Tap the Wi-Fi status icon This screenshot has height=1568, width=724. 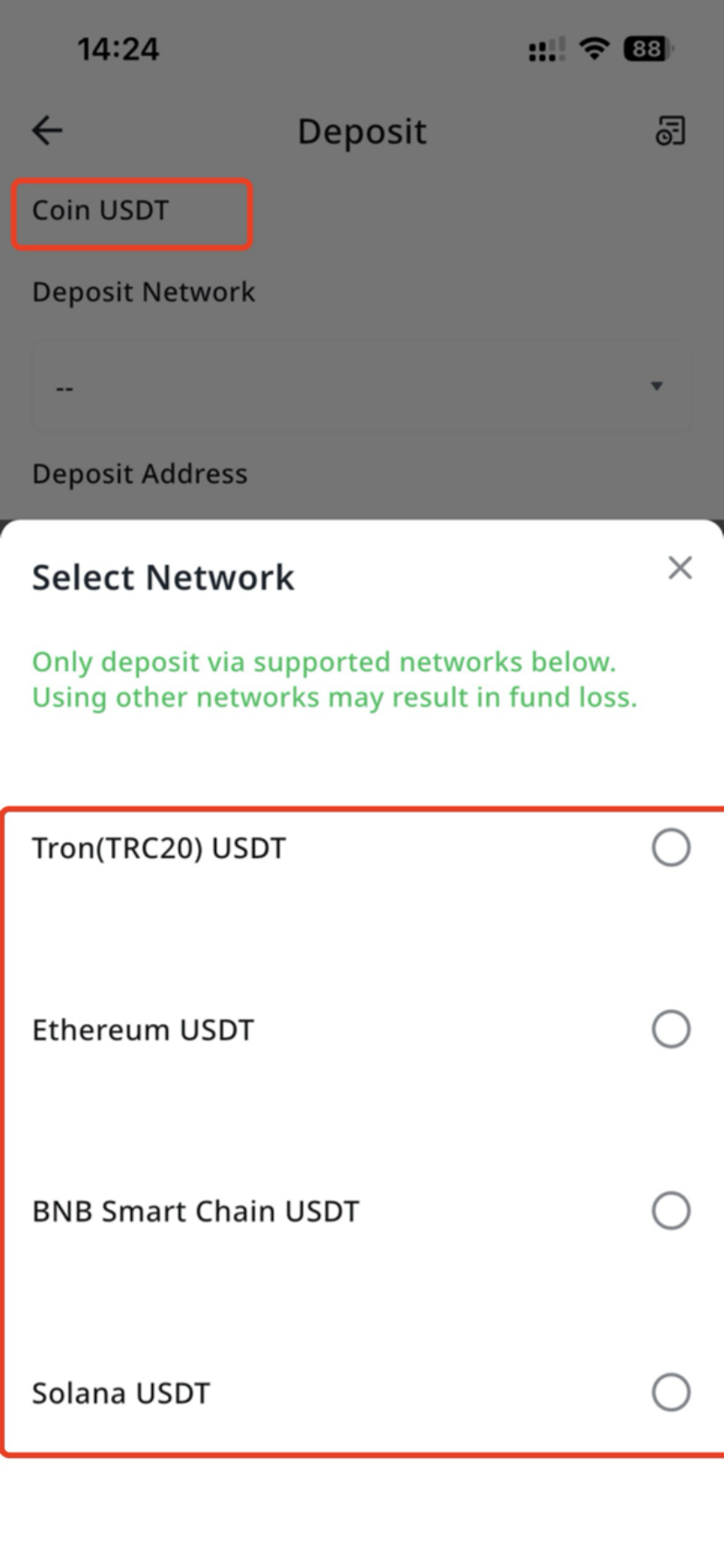(595, 48)
